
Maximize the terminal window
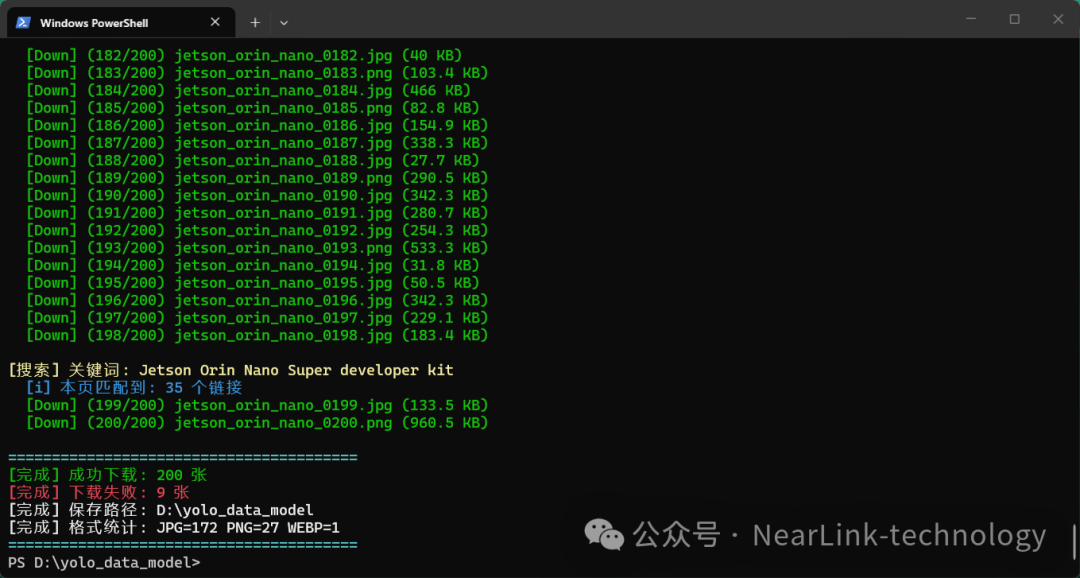pyautogui.click(x=1014, y=18)
